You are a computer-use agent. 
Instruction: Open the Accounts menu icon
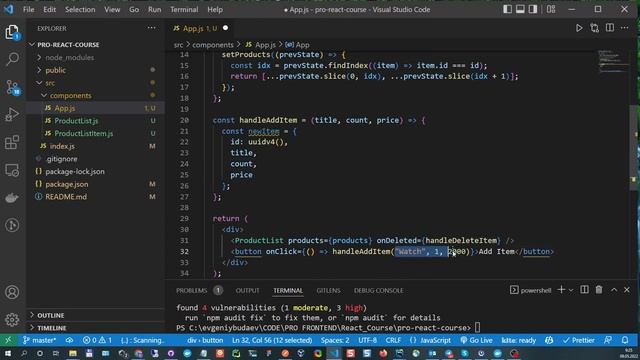click(x=12, y=292)
